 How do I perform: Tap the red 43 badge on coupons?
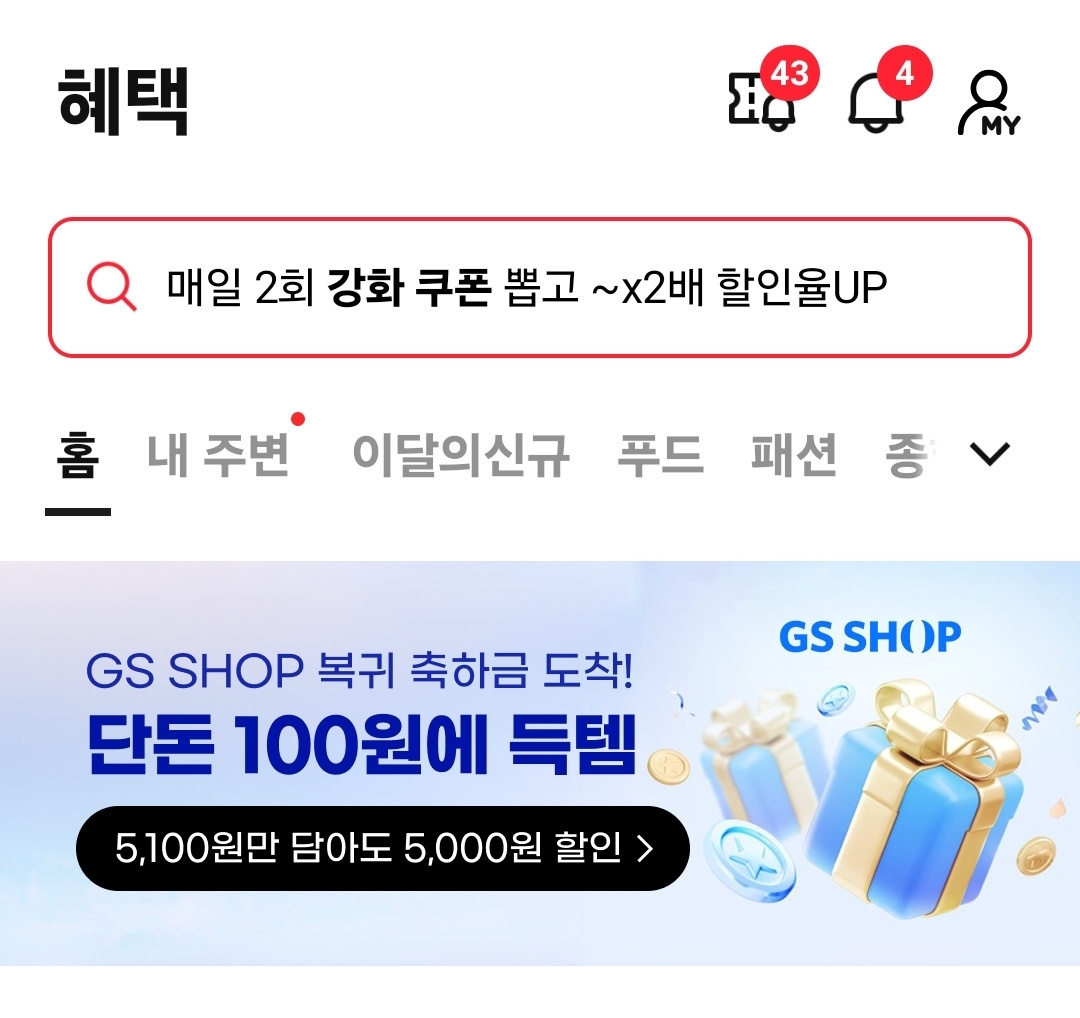click(x=789, y=74)
